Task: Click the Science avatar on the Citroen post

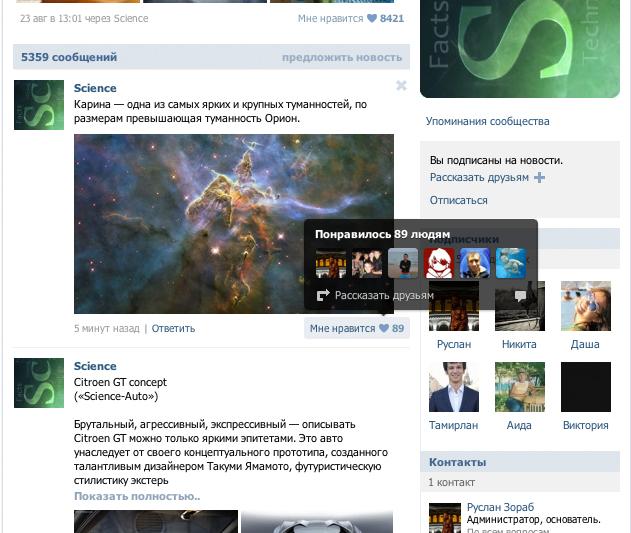Action: [x=39, y=383]
